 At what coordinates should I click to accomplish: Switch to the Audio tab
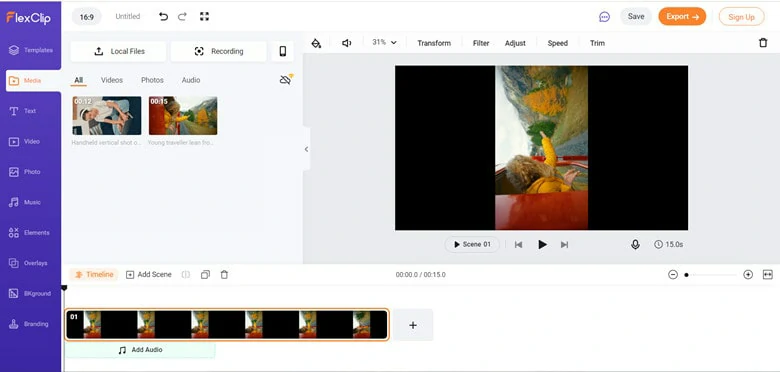191,80
